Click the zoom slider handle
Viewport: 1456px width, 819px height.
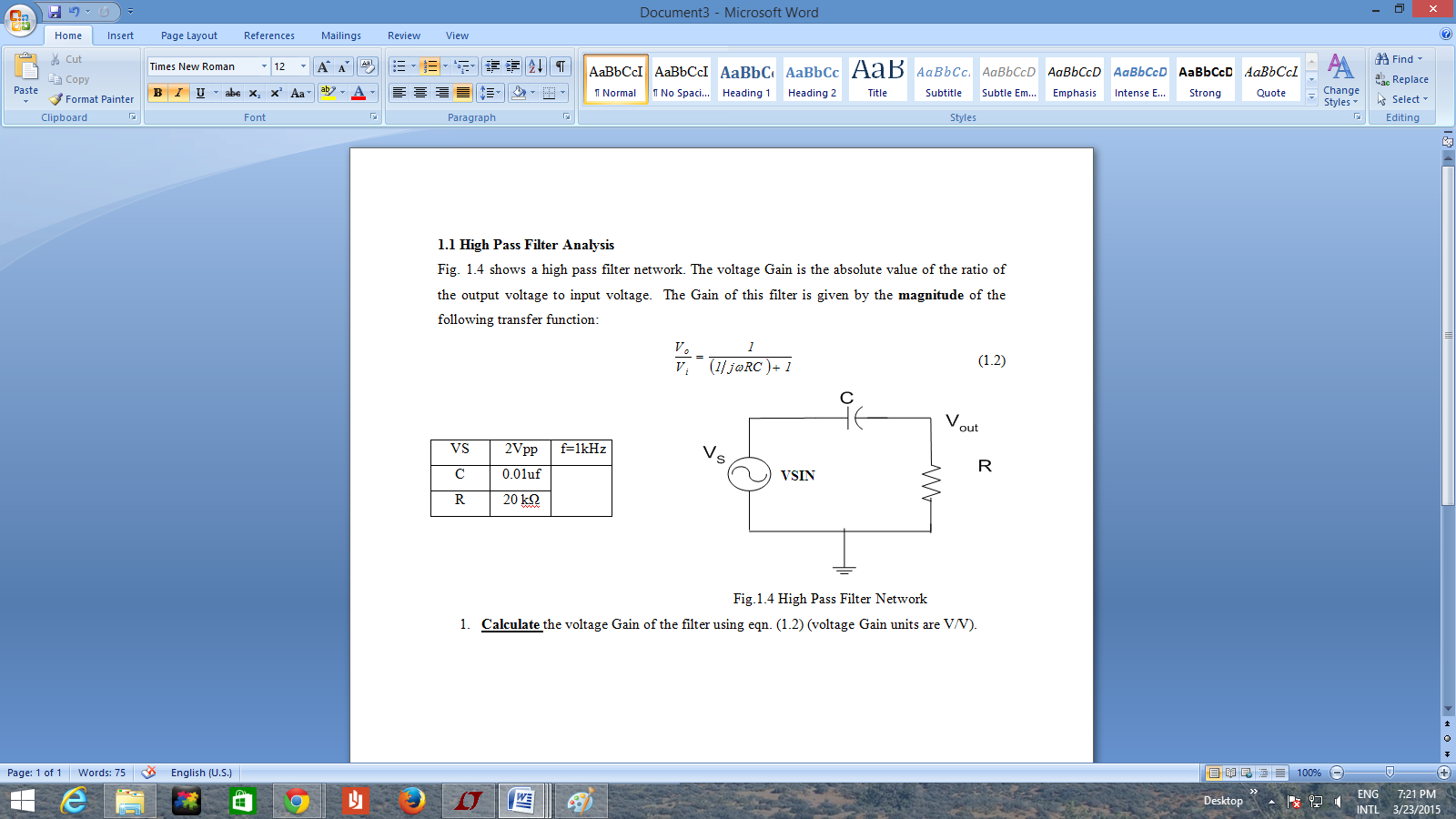click(x=1390, y=773)
